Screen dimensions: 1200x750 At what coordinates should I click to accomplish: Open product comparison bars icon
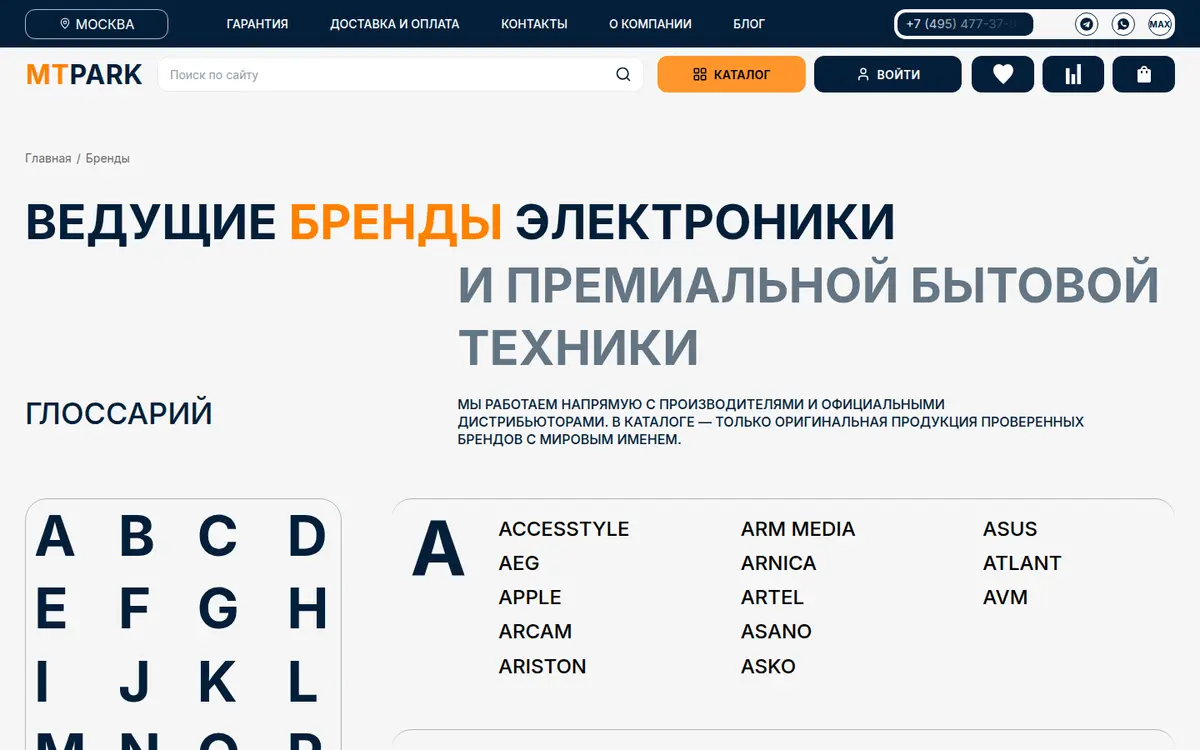pos(1073,74)
